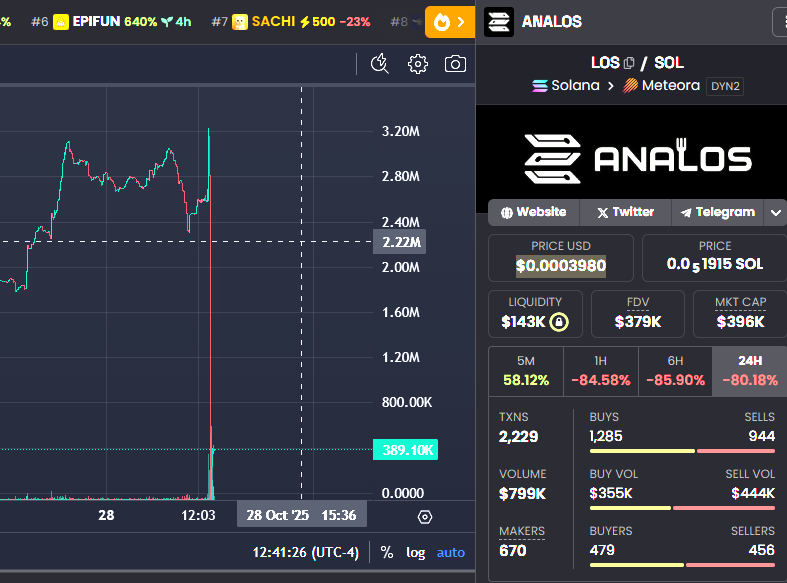Click the BUYS count 1,285
Image resolution: width=787 pixels, height=583 pixels.
(606, 436)
